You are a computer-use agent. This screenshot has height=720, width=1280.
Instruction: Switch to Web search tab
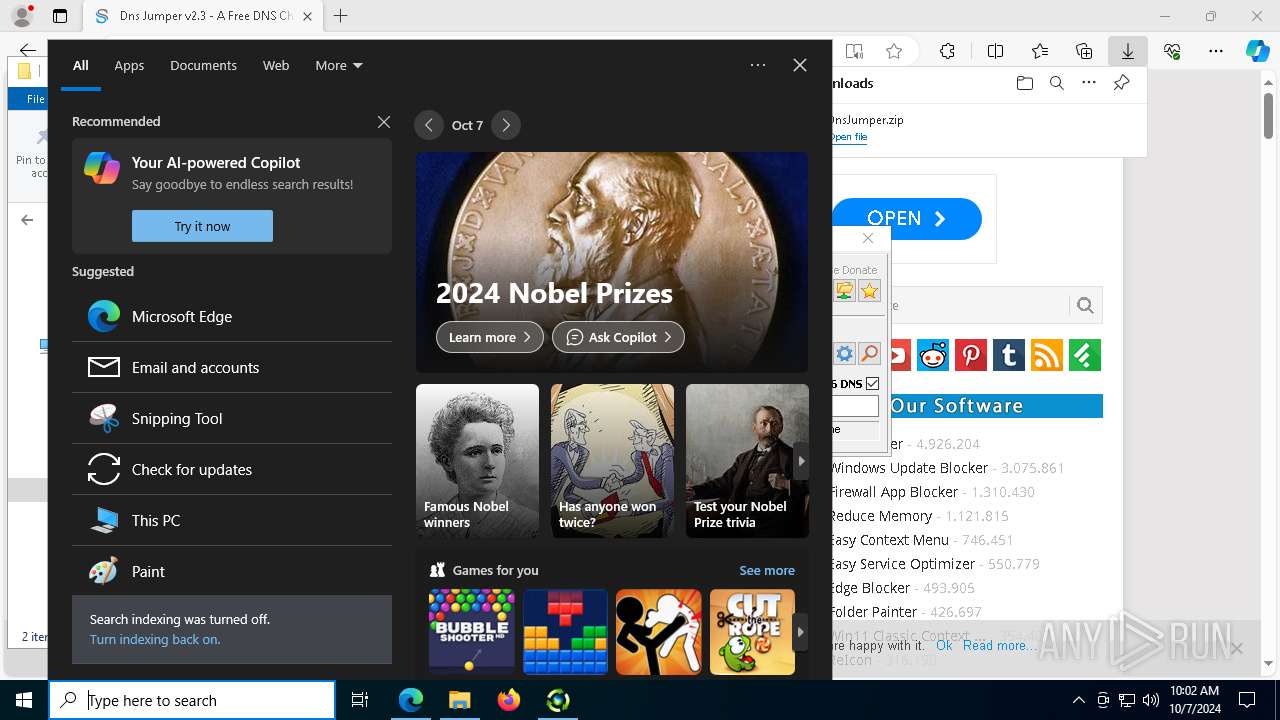pyautogui.click(x=276, y=65)
